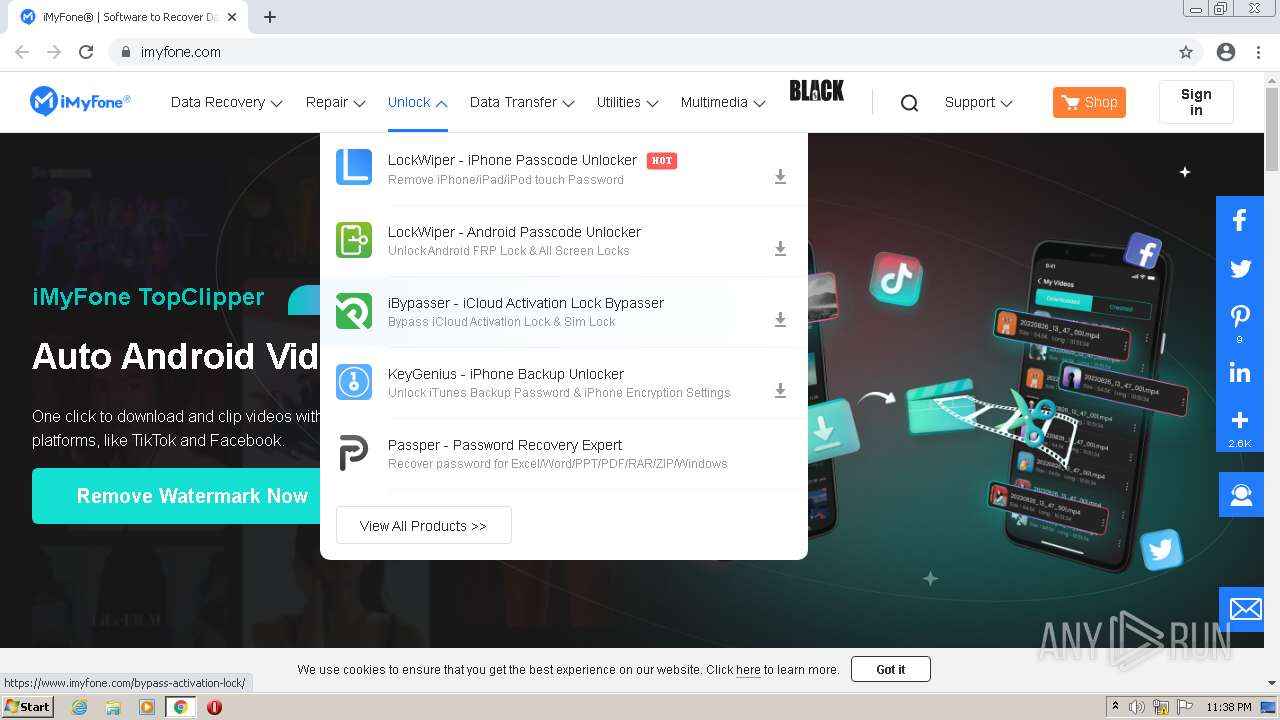Screen dimensions: 1280x720
Task: Open File Explorer from taskbar
Action: click(x=113, y=707)
